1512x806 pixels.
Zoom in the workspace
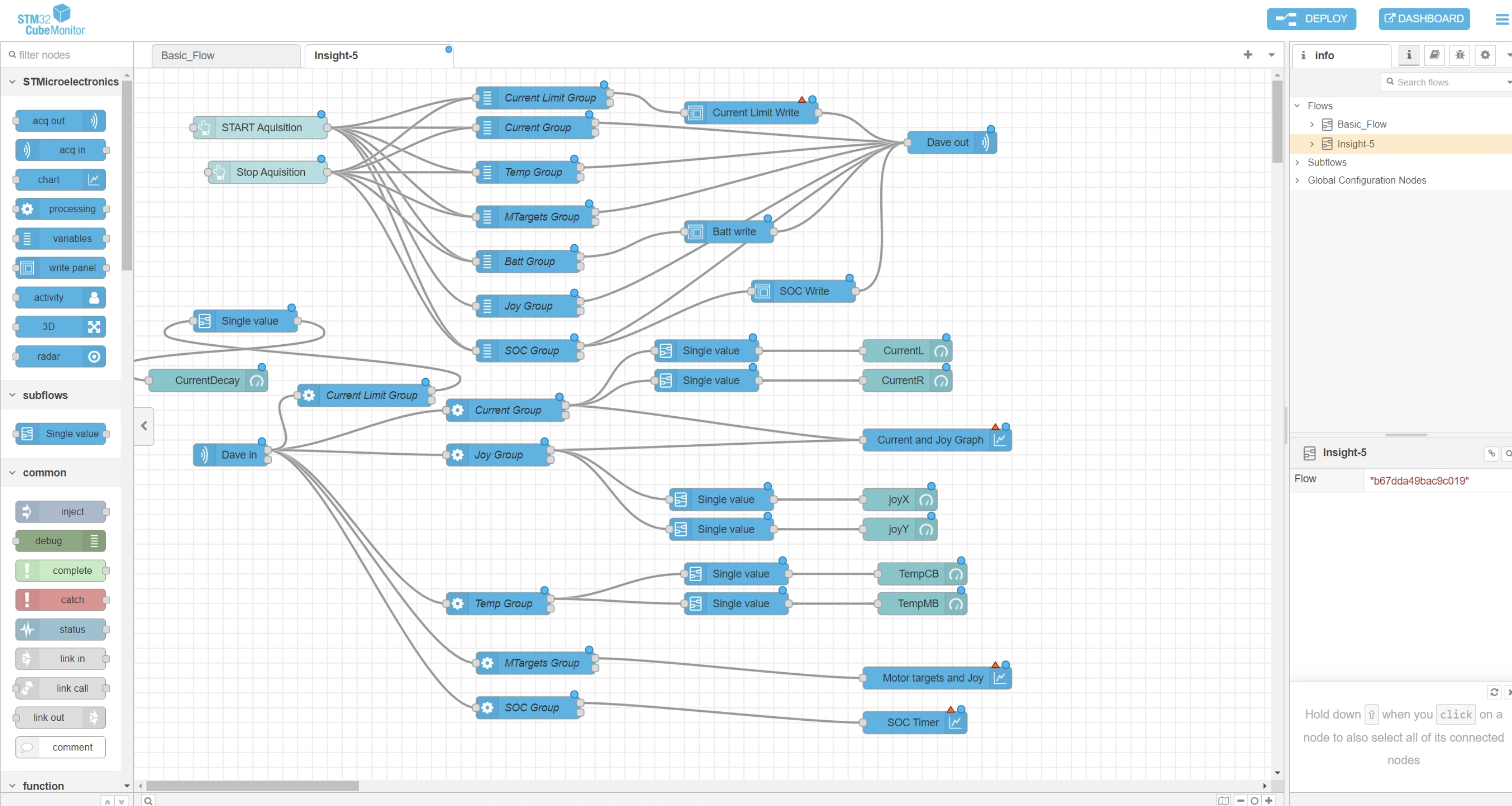point(1269,801)
